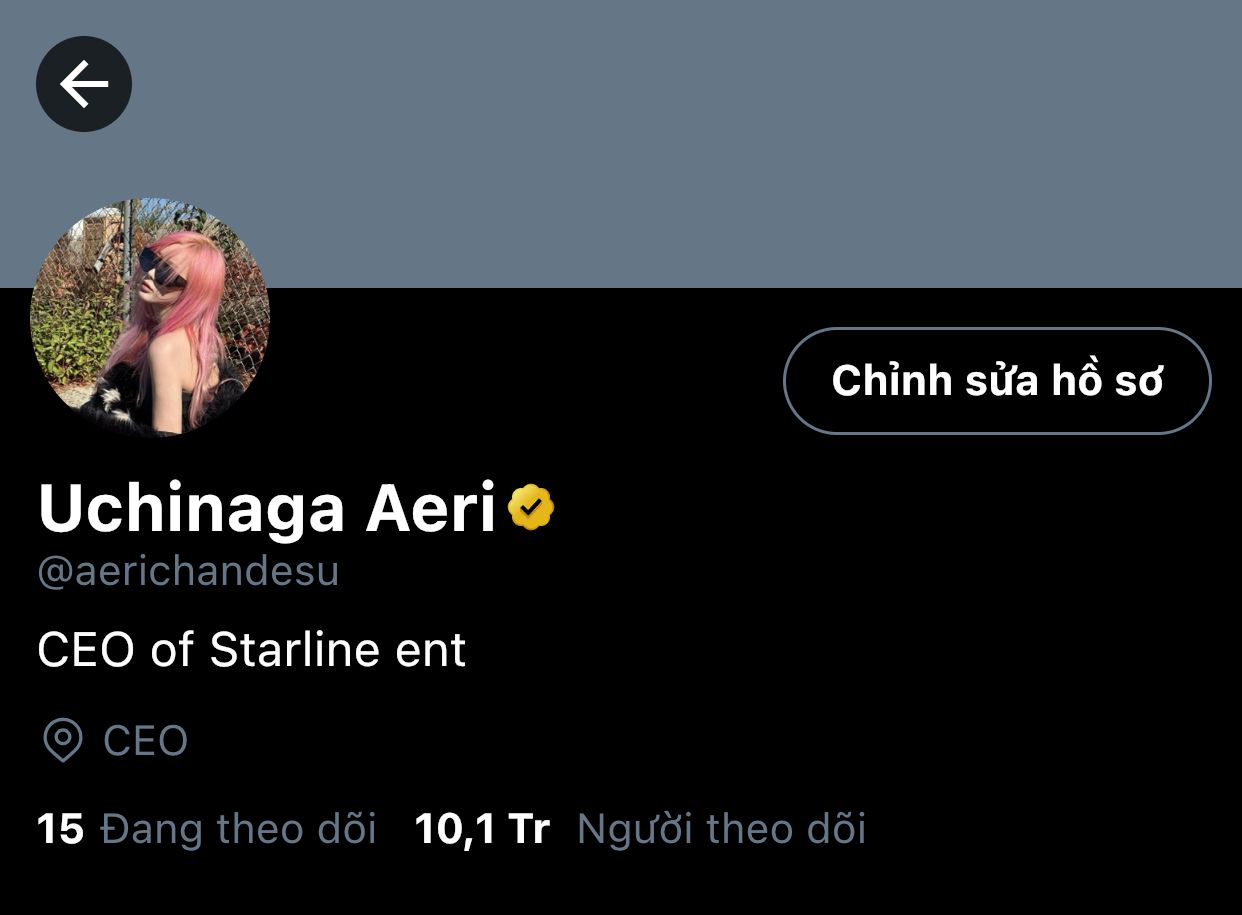The height and width of the screenshot is (915, 1242).
Task: Select the @aerichandesu handle
Action: click(188, 571)
